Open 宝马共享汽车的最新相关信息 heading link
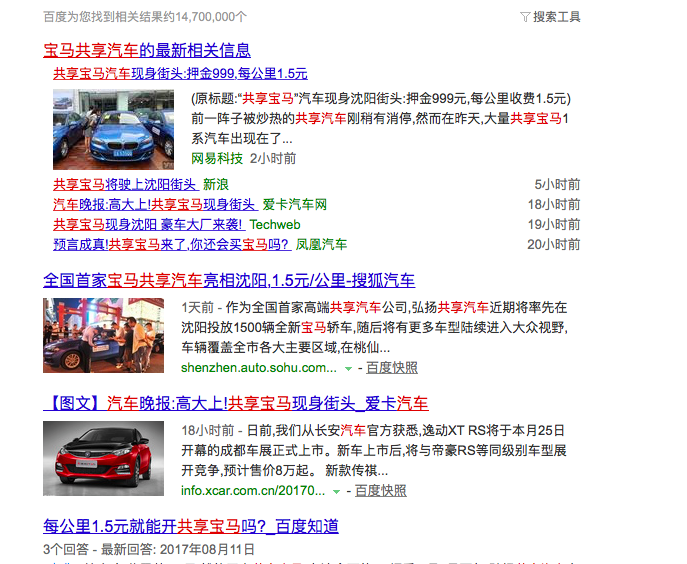 [147, 50]
